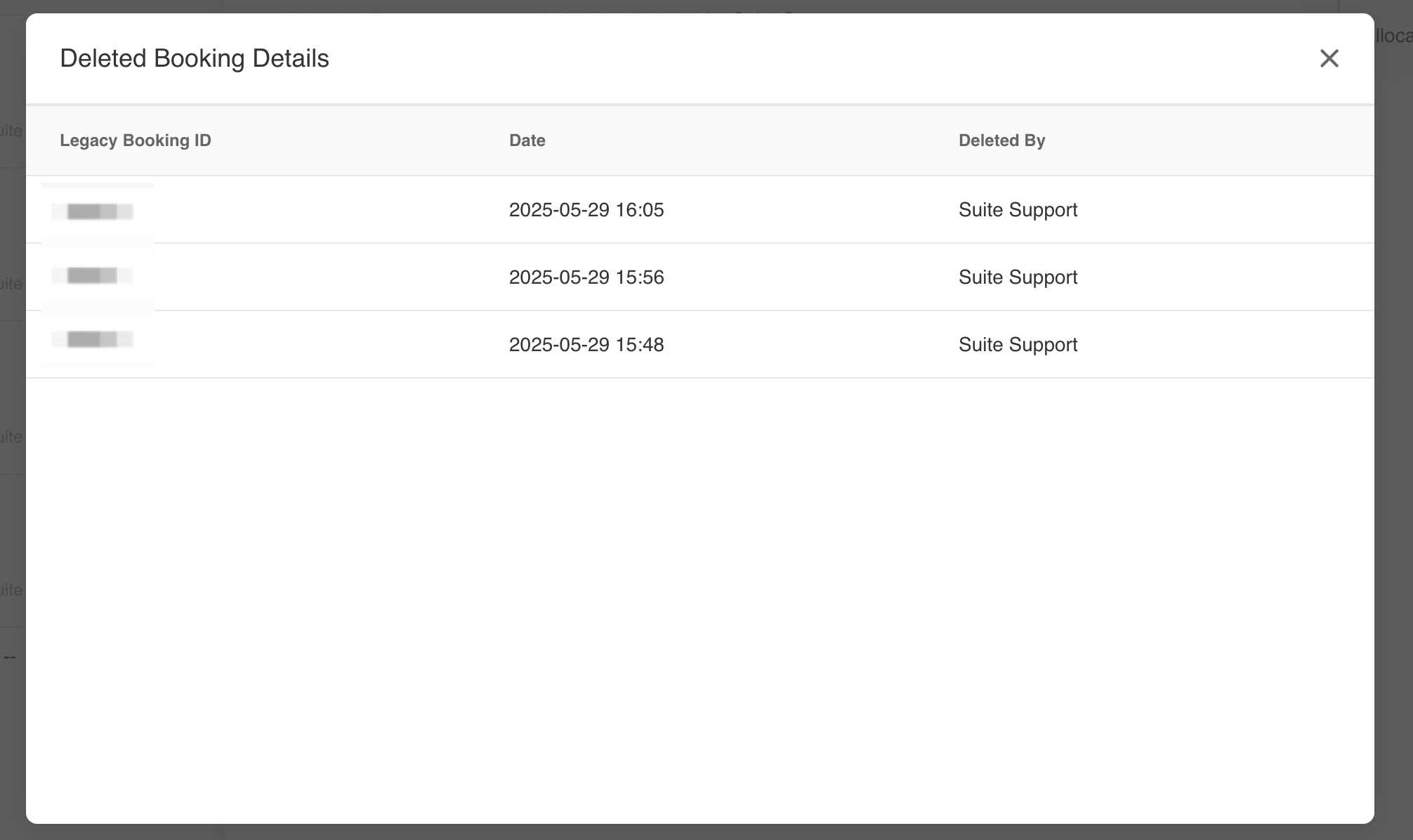Screen dimensions: 1413x840
Task: Click the Deleted Booking Details title
Action: click(195, 58)
